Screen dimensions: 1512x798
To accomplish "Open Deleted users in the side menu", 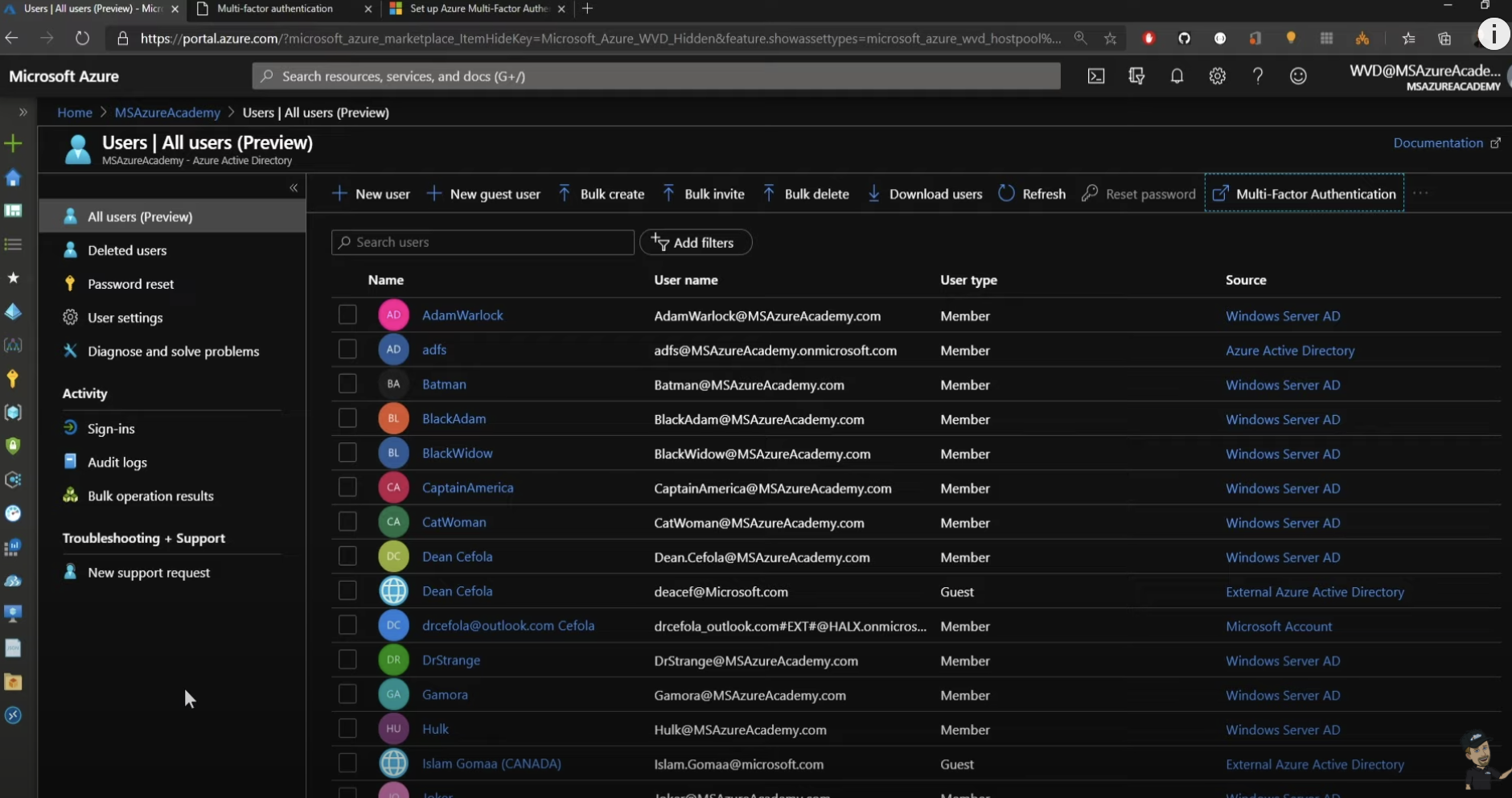I will (x=127, y=250).
